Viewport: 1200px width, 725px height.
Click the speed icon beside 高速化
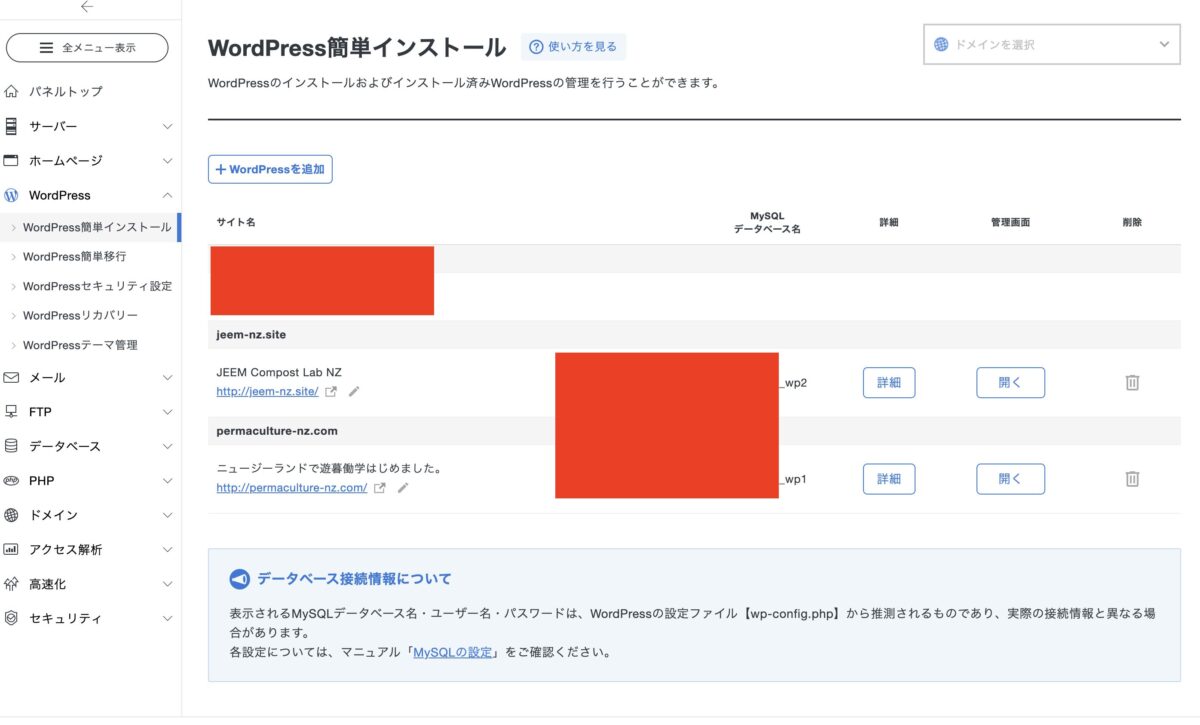pos(11,583)
